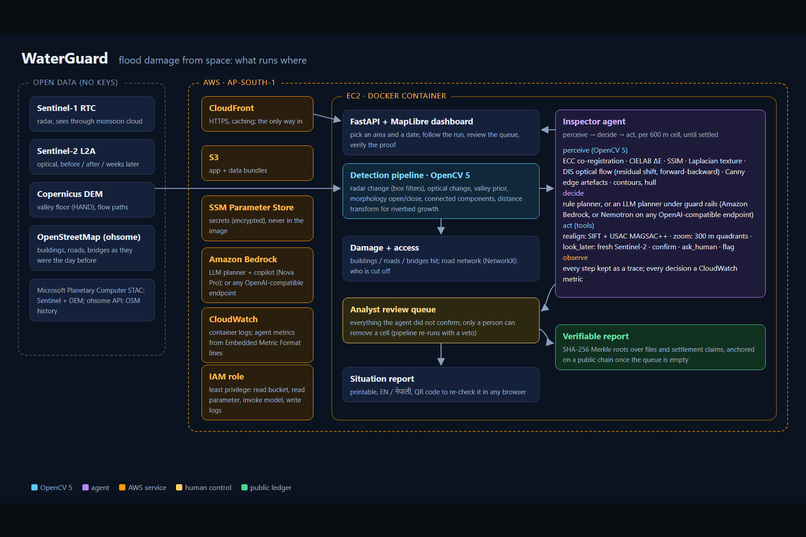Click the Microsoft Planetary Computer STAC note

pyautogui.click(x=92, y=301)
